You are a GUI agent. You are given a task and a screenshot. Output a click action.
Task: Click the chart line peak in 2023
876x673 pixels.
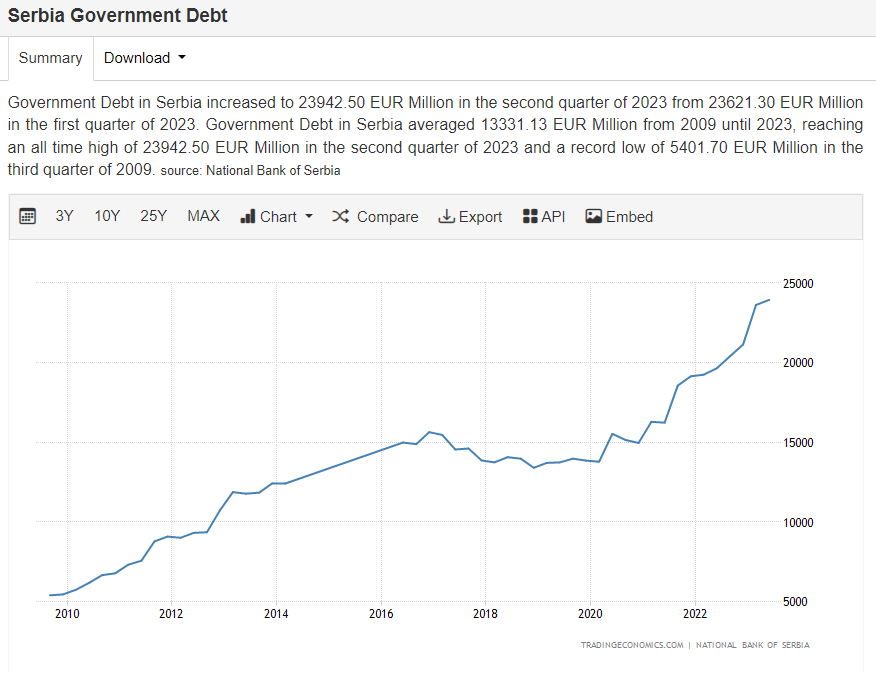[x=768, y=300]
